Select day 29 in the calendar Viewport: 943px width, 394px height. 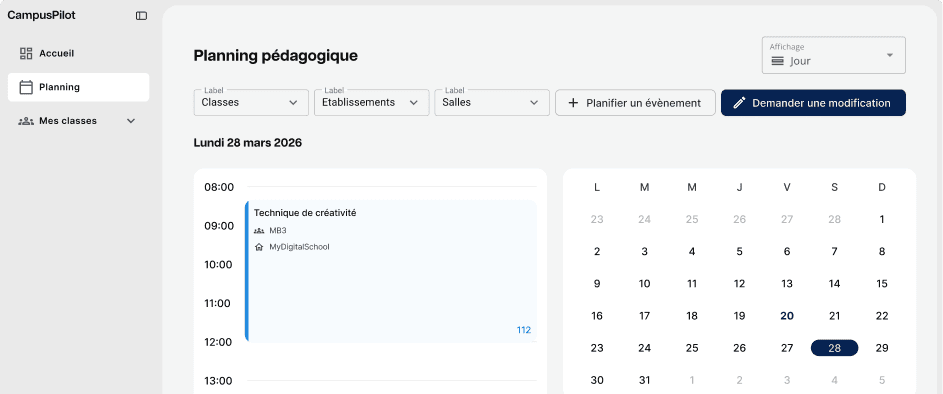(882, 348)
